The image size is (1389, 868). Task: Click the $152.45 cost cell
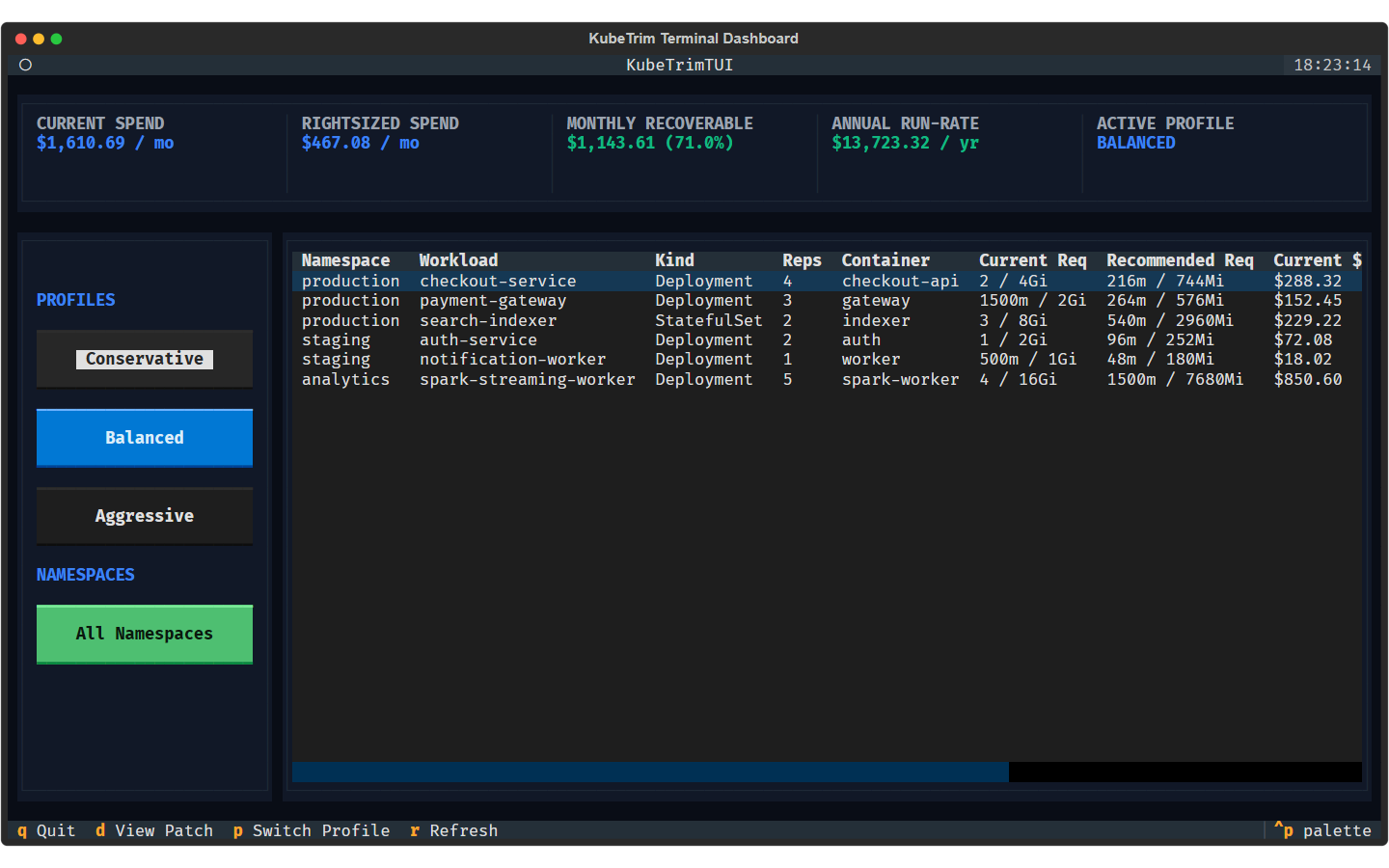[1308, 301]
